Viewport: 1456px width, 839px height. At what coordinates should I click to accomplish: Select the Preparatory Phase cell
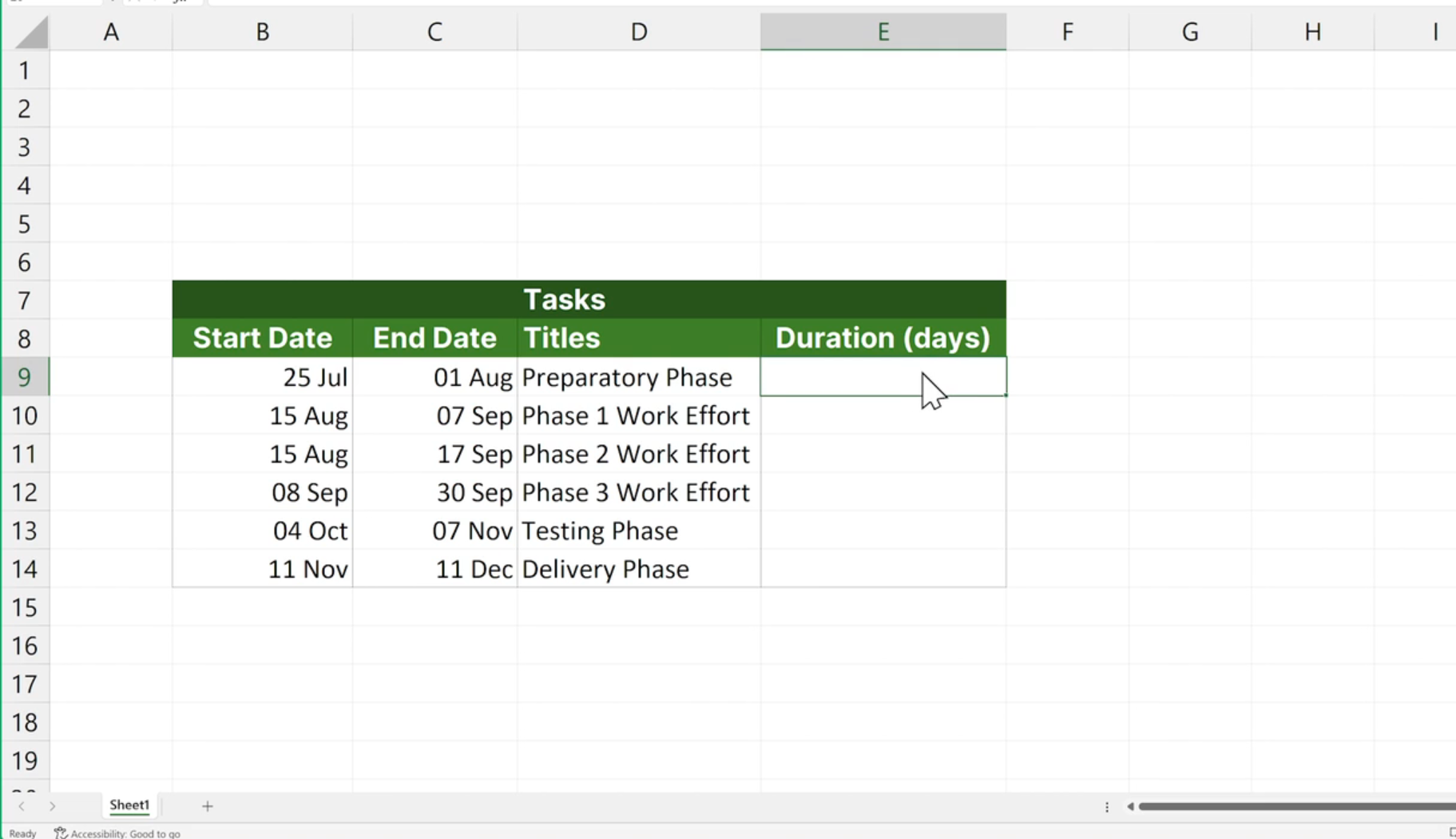pyautogui.click(x=639, y=376)
